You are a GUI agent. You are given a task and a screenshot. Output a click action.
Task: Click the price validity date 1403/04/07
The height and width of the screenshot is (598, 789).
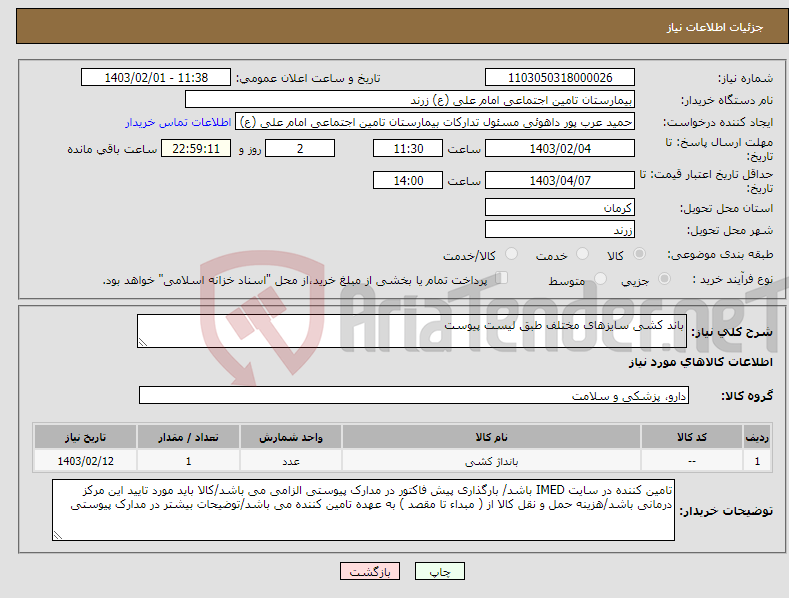coord(560,180)
